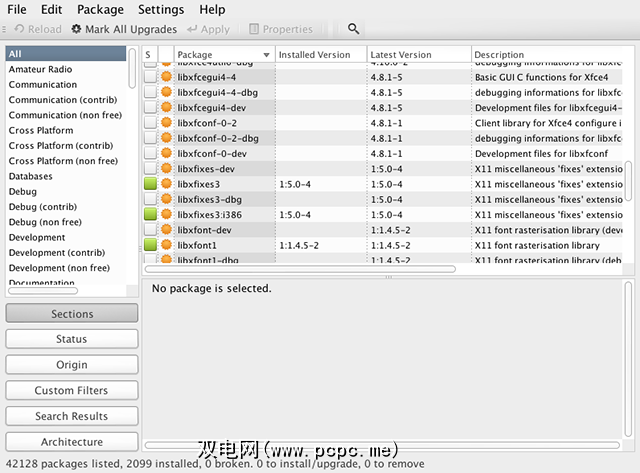Click orange package icon for libxfcegui4-4
This screenshot has height=473, width=640.
click(x=166, y=77)
